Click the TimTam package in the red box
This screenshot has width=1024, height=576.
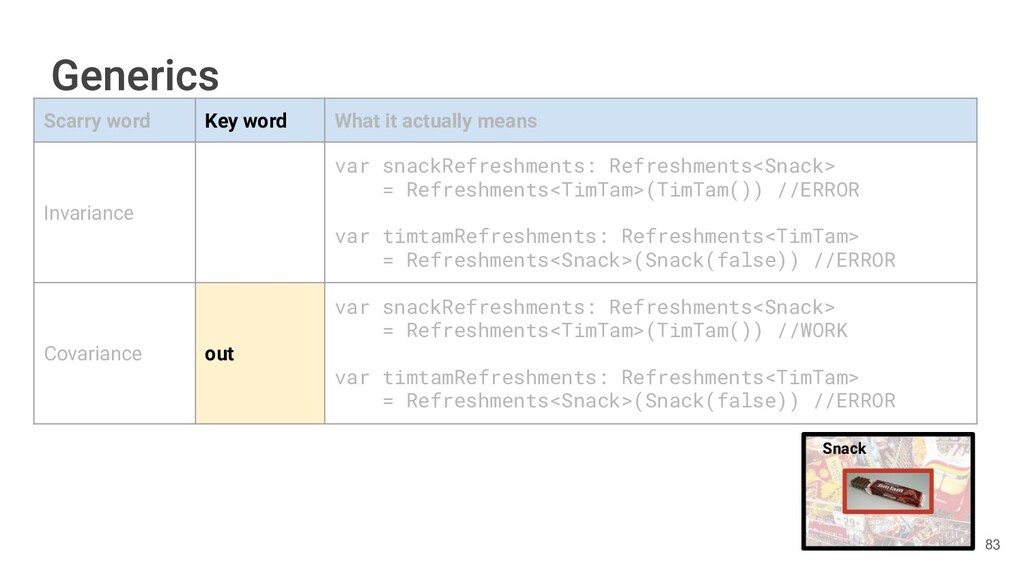tap(888, 491)
